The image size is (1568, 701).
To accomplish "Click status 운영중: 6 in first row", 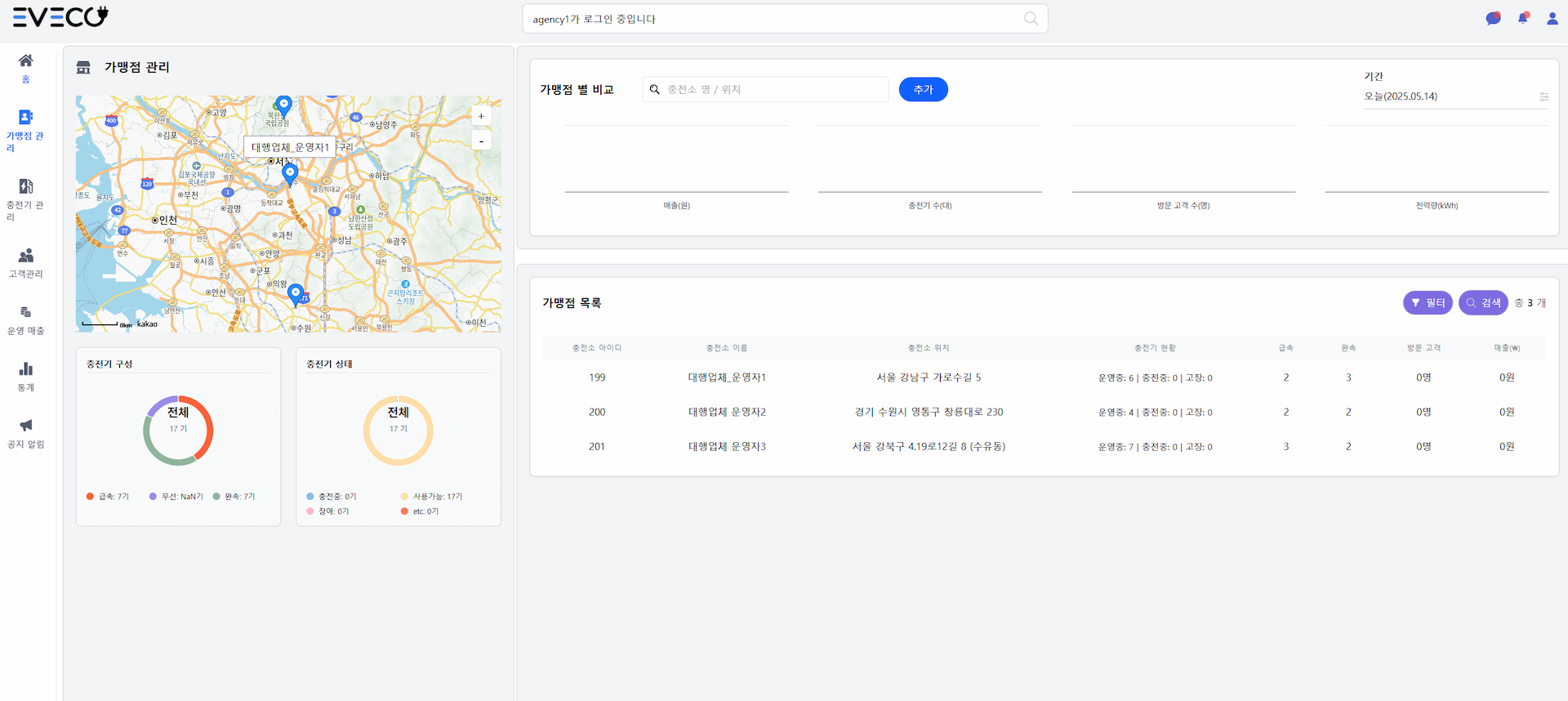I will 1116,377.
